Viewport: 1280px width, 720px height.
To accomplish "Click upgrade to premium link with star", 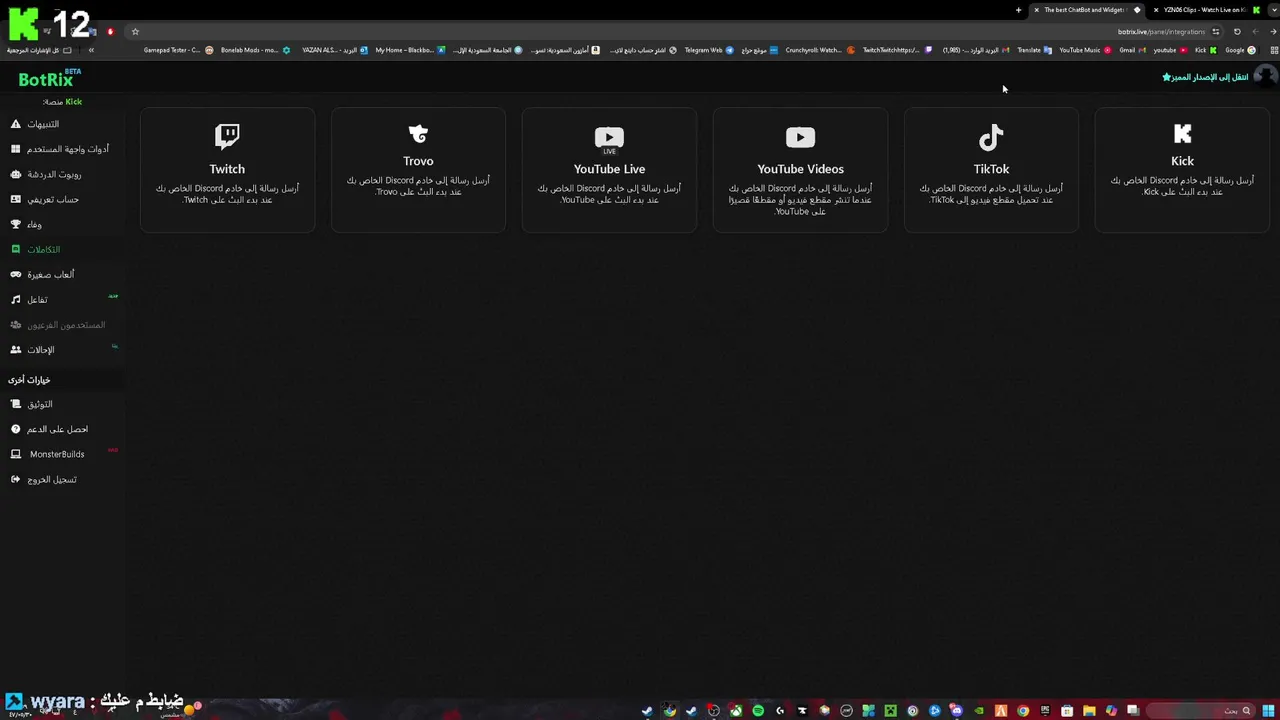I will click(x=1205, y=77).
